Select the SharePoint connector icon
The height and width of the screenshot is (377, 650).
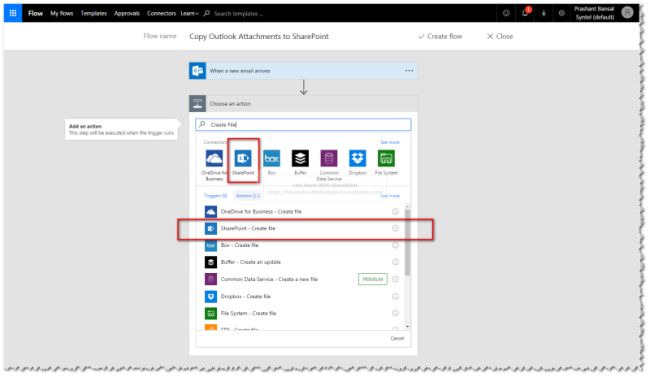(x=243, y=158)
